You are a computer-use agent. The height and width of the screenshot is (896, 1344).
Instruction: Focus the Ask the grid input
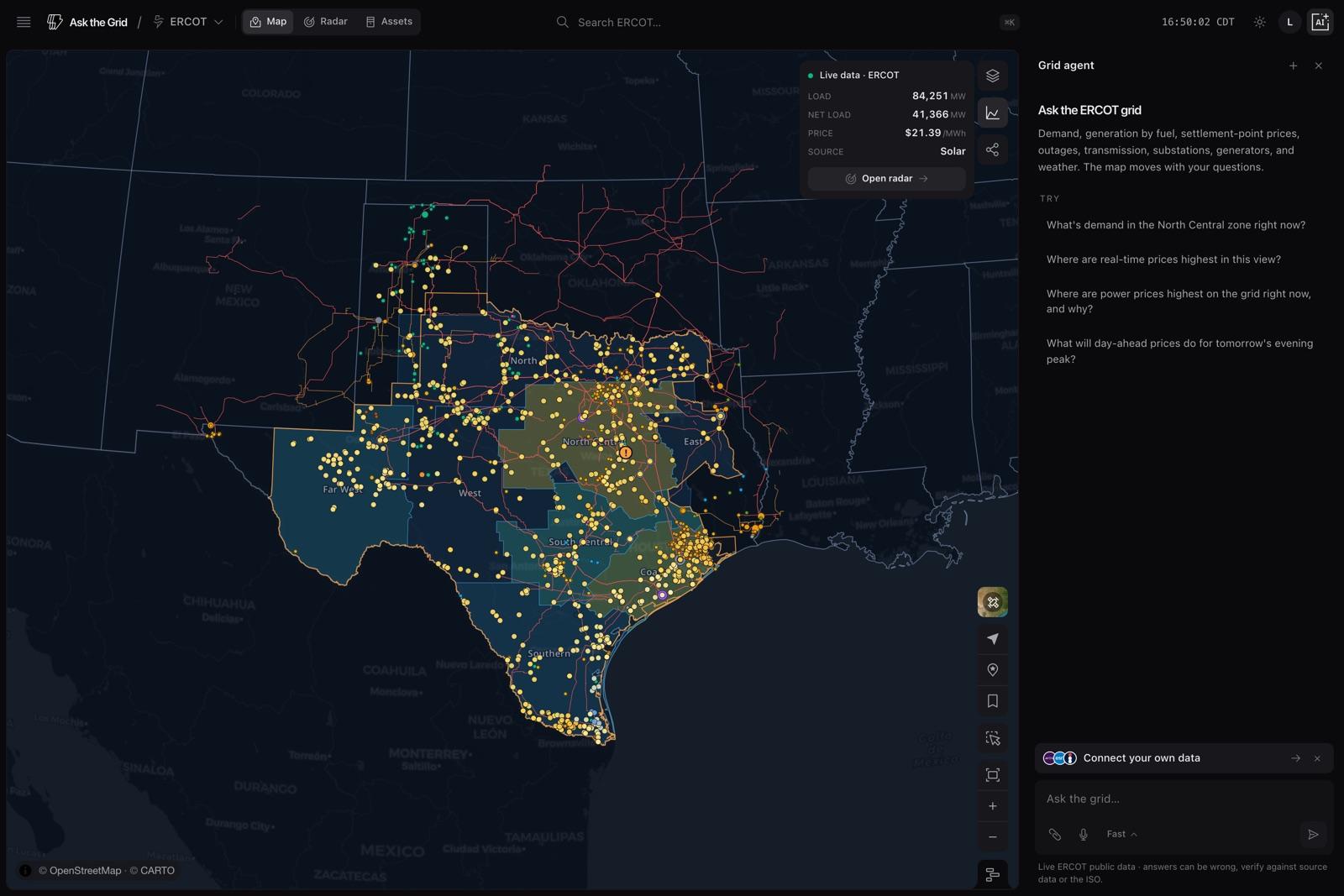click(1184, 799)
